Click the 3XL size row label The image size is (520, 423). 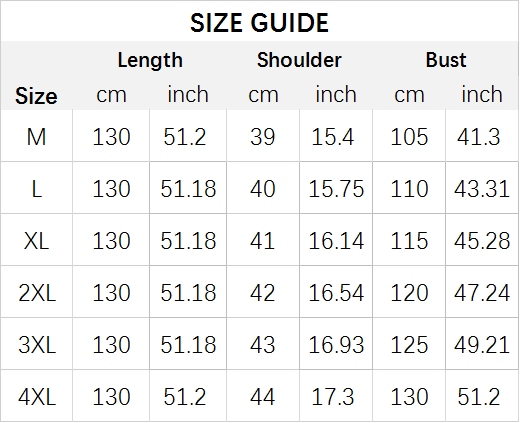point(37,345)
